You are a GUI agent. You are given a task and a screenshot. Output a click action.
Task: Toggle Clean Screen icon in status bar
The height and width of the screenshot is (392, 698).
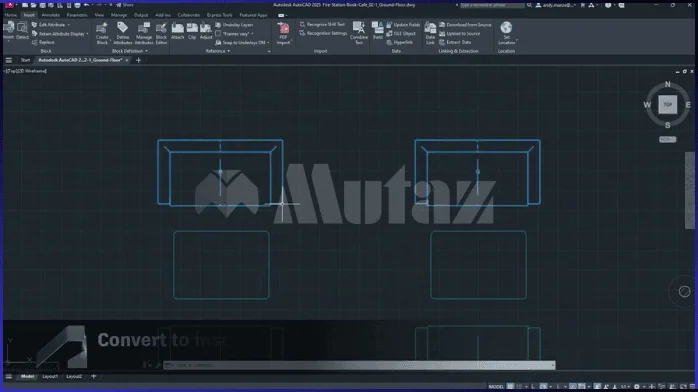coord(683,387)
